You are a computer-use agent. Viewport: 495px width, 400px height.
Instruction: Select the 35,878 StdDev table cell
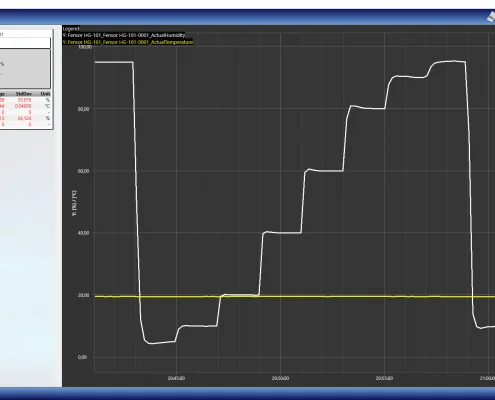[x=24, y=100]
